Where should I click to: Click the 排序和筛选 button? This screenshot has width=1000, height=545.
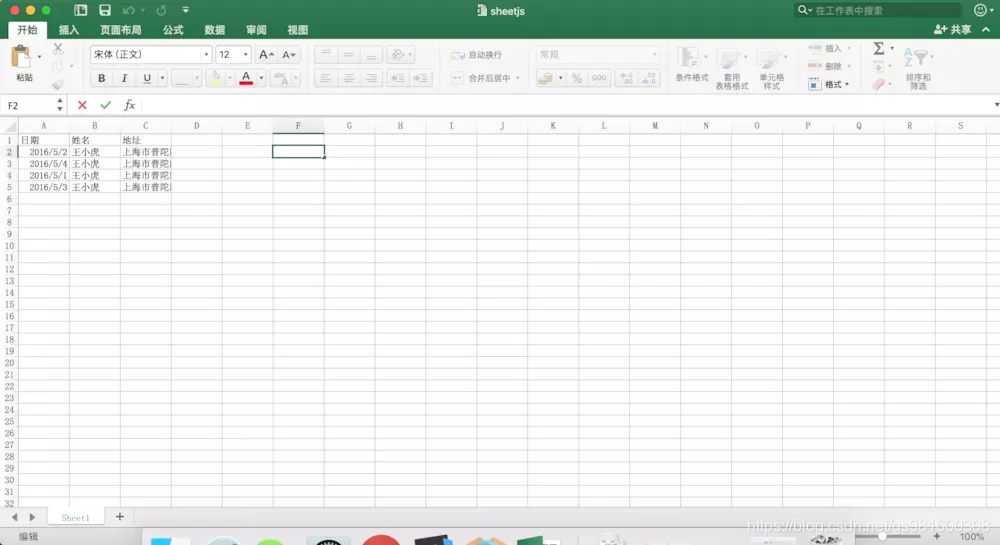[x=918, y=69]
